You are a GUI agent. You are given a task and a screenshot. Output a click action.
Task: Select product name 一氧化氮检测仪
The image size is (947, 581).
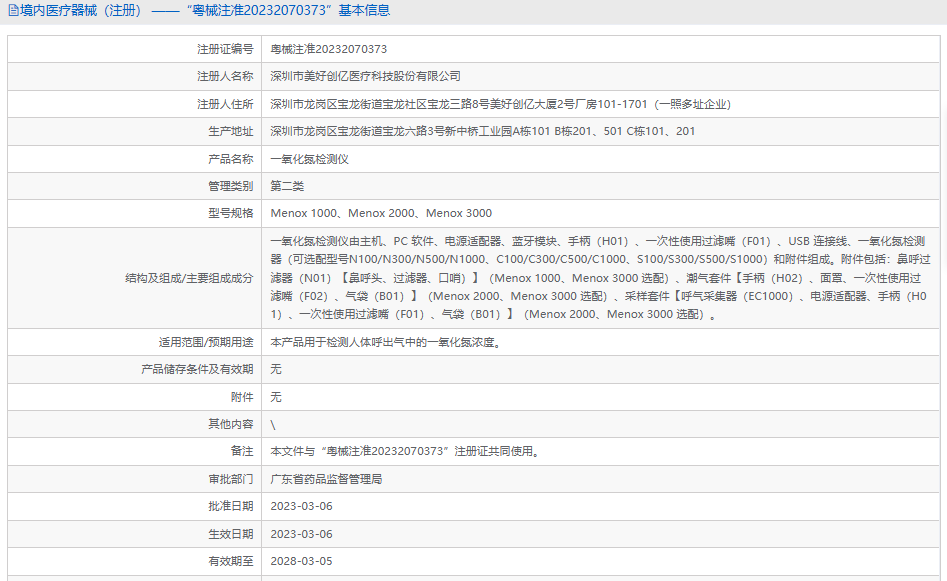[x=310, y=159]
